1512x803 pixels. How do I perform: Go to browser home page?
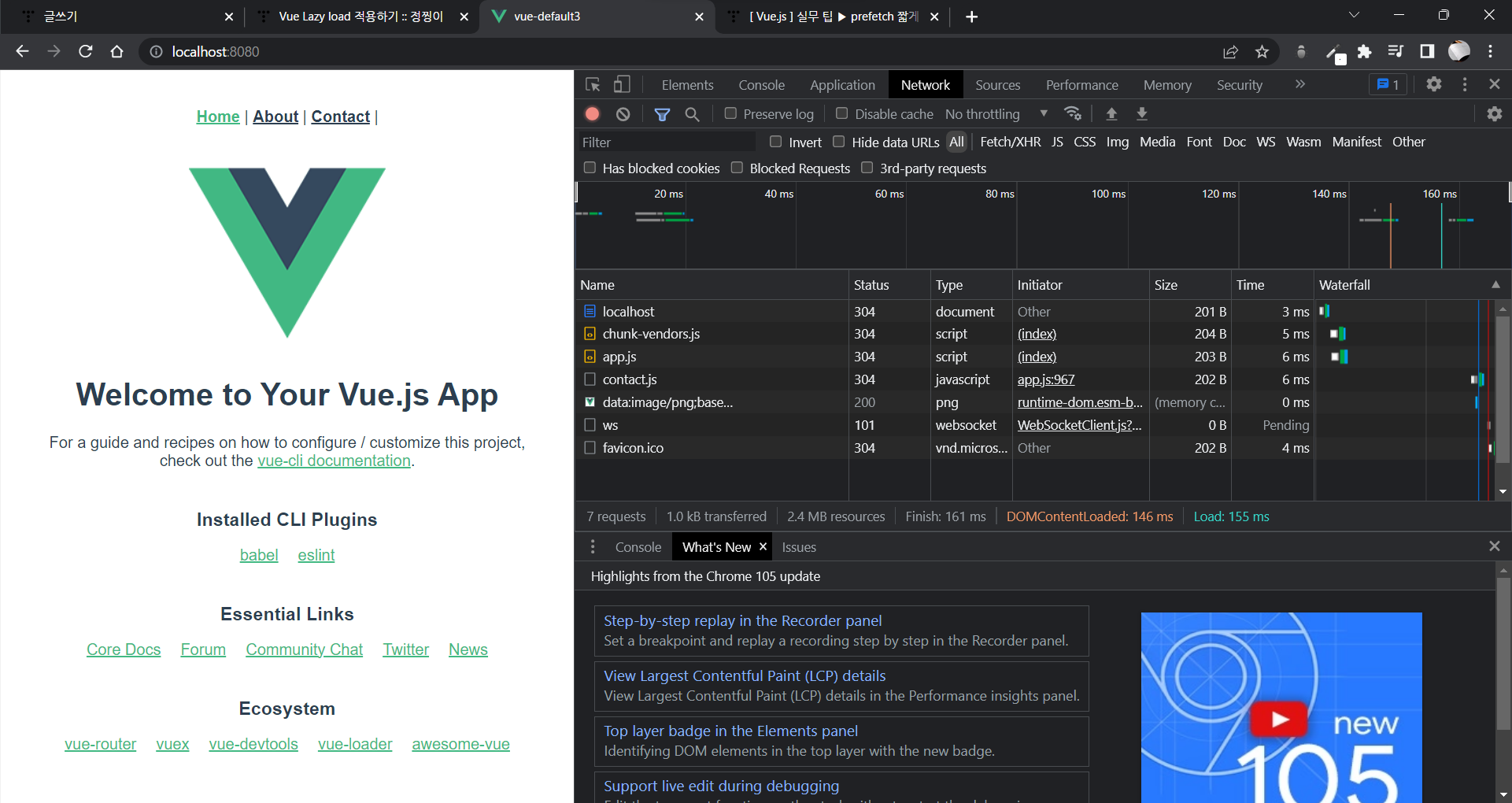coord(116,51)
